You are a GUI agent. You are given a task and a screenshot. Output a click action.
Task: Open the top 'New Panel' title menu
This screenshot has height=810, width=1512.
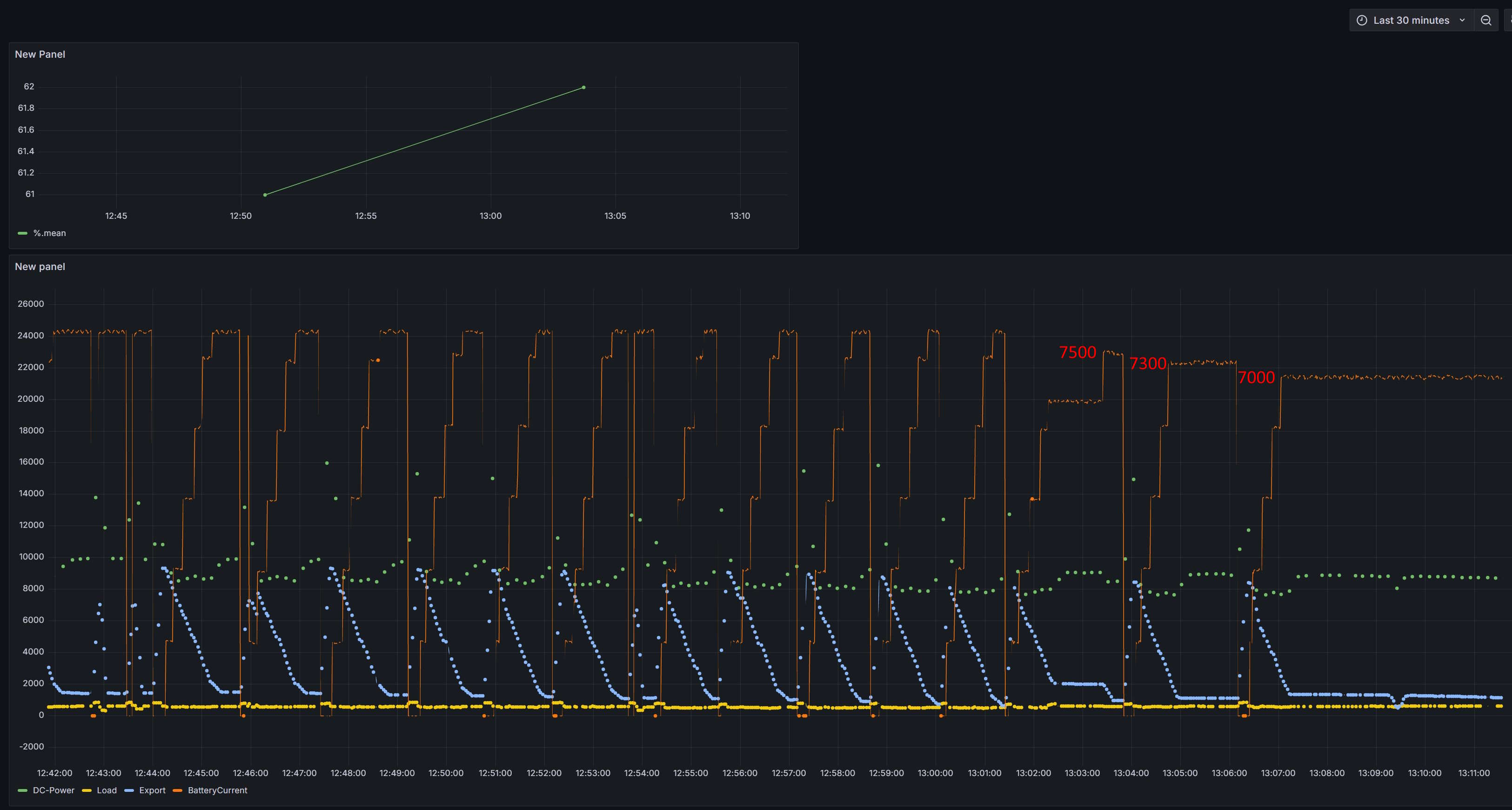click(40, 54)
